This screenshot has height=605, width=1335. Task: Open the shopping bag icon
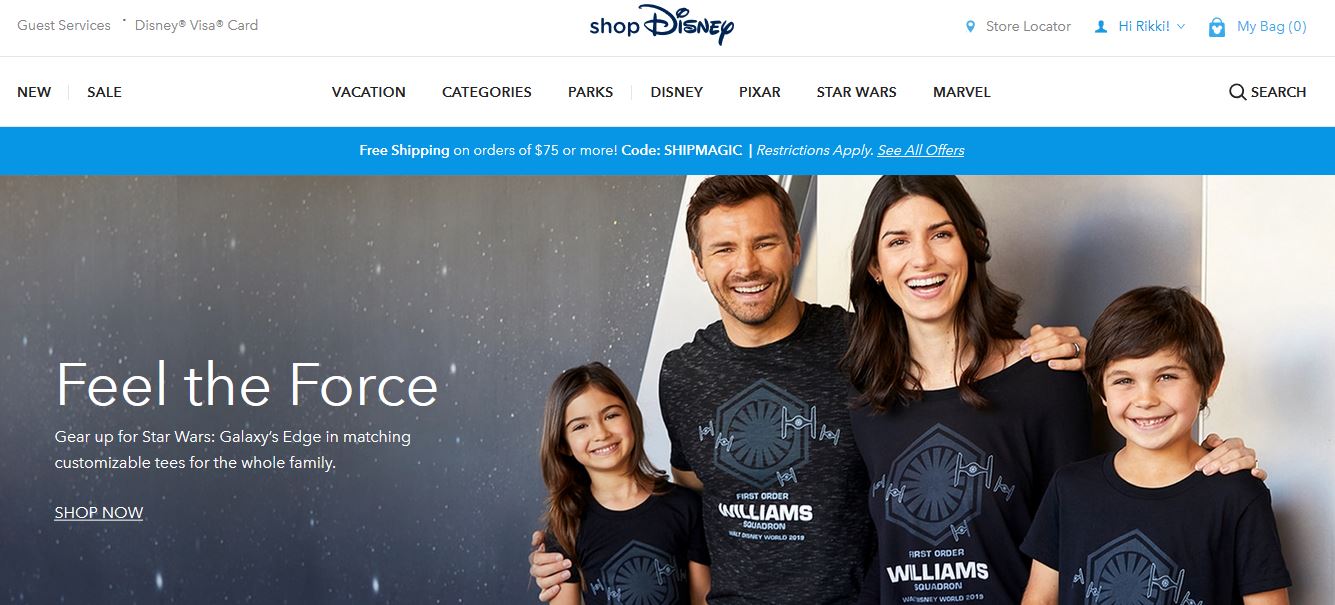pos(1217,27)
